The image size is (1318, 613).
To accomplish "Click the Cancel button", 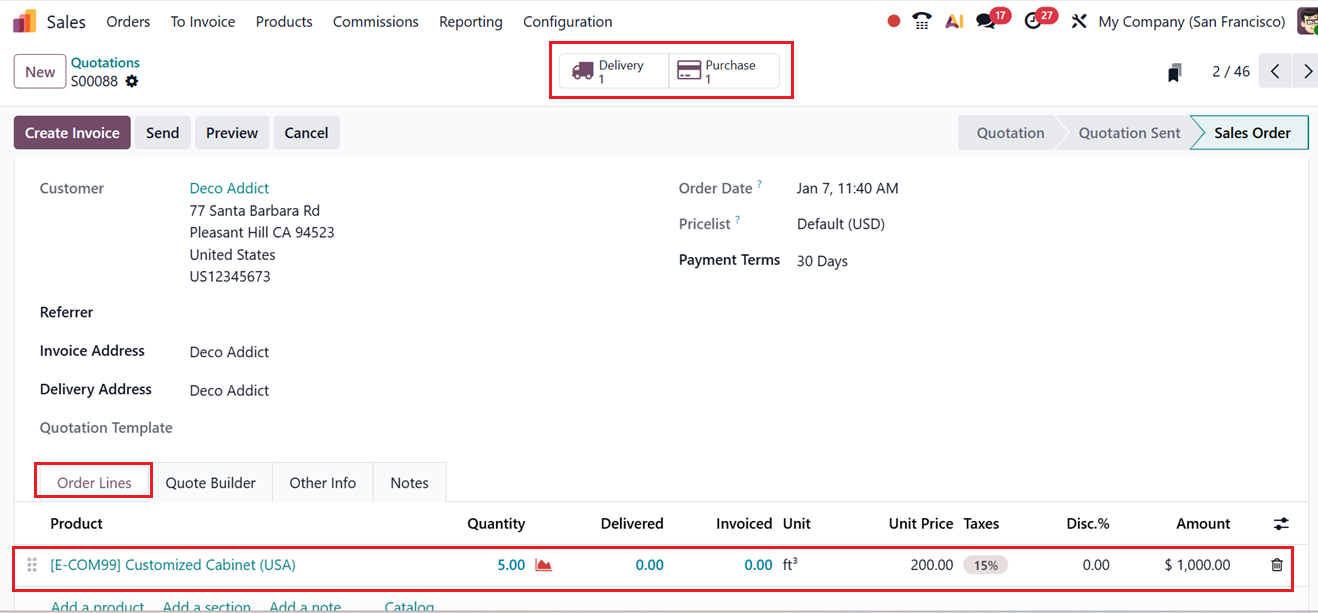I will click(306, 133).
